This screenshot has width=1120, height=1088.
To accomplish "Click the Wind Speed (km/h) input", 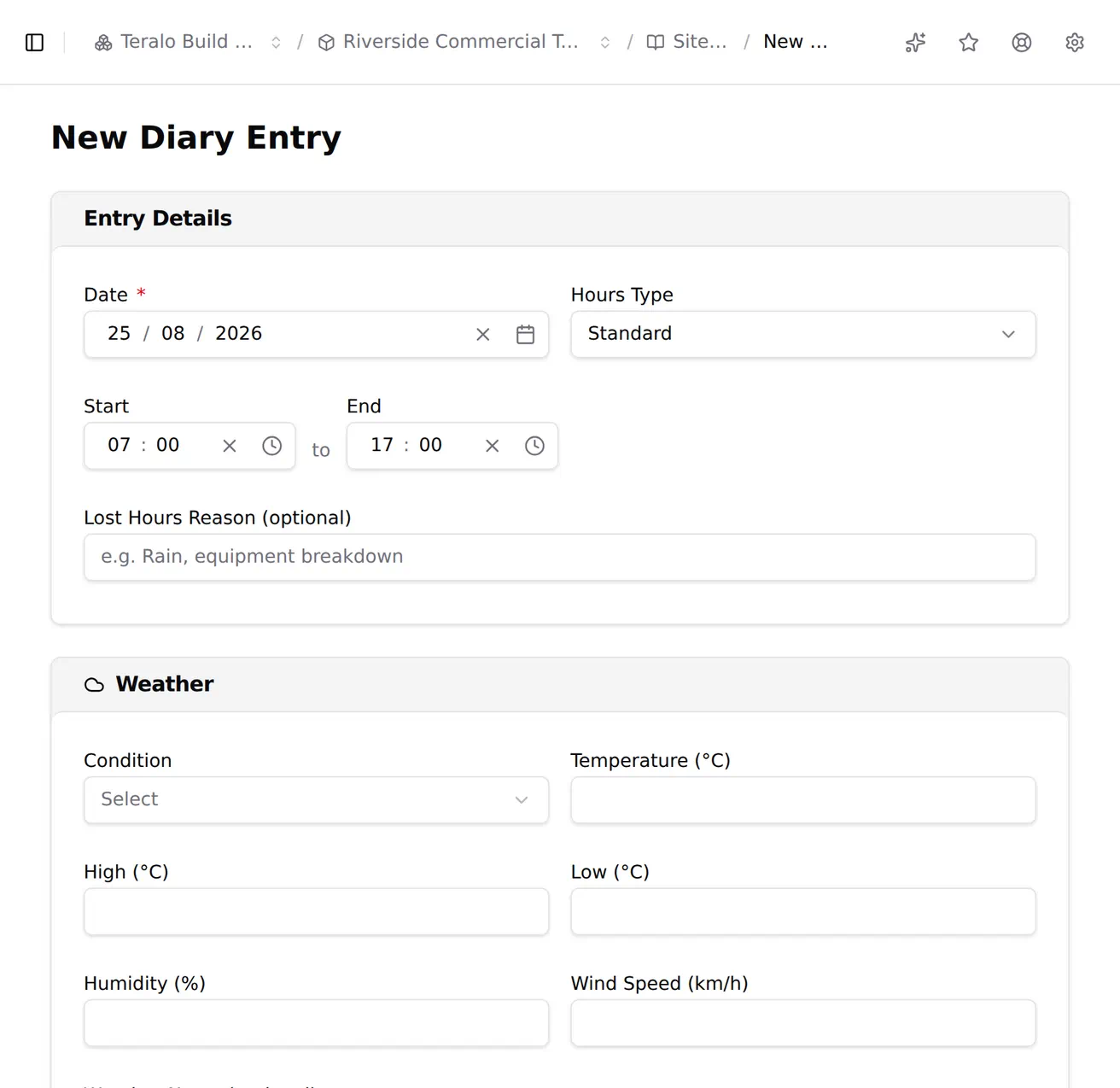I will [x=803, y=1023].
